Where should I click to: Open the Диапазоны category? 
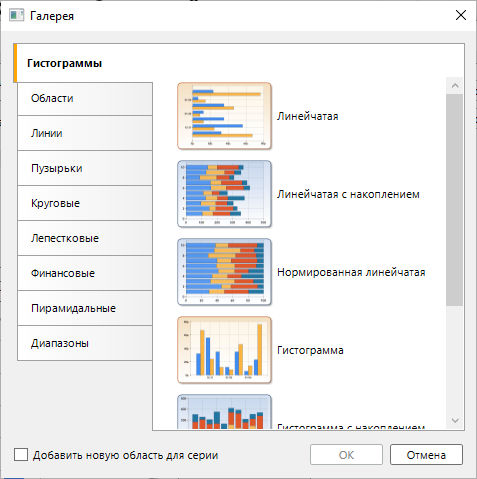point(85,343)
